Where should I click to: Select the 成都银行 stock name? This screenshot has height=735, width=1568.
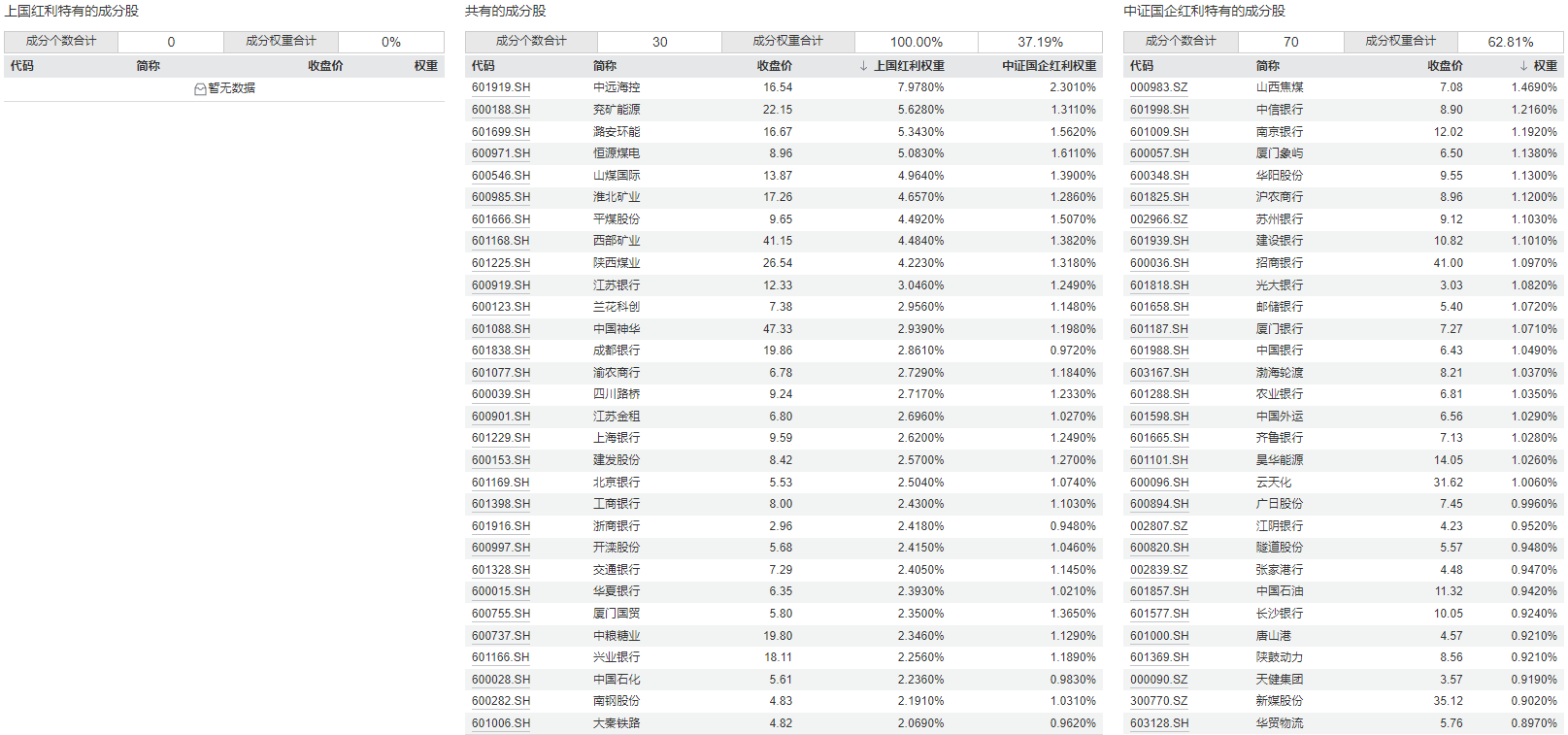(617, 351)
